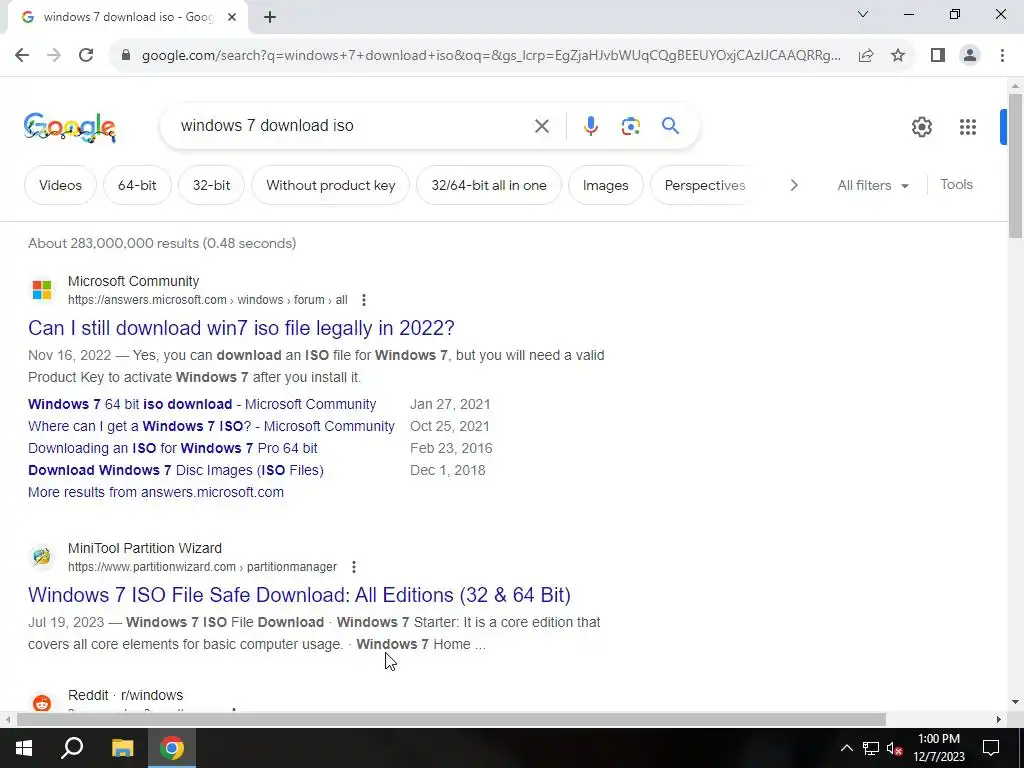Viewport: 1024px width, 768px height.
Task: Click the forward navigation arrow
Action: click(54, 56)
